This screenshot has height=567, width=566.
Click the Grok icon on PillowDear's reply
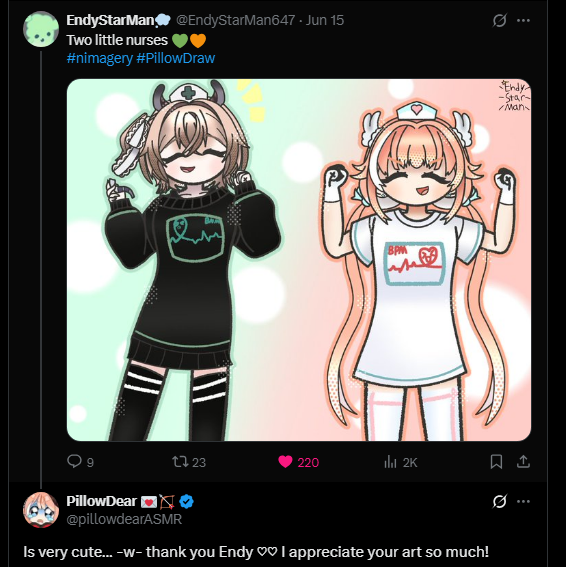click(499, 501)
